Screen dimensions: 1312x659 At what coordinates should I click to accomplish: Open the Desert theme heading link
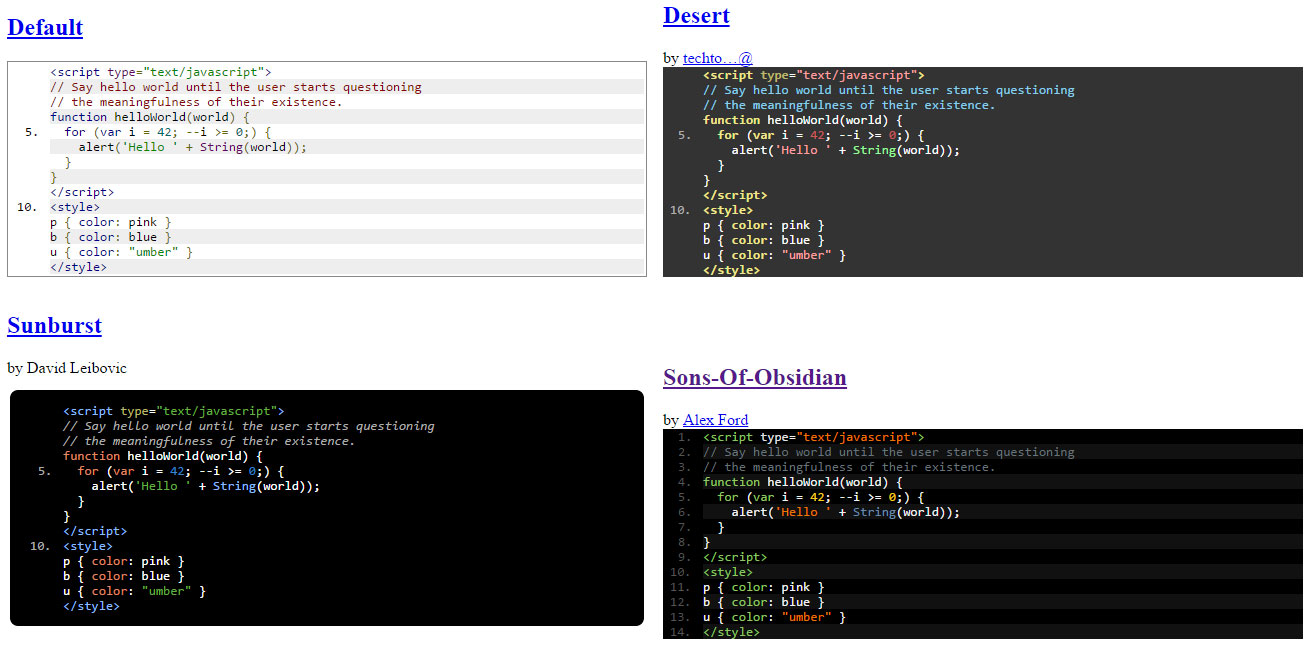[x=696, y=15]
